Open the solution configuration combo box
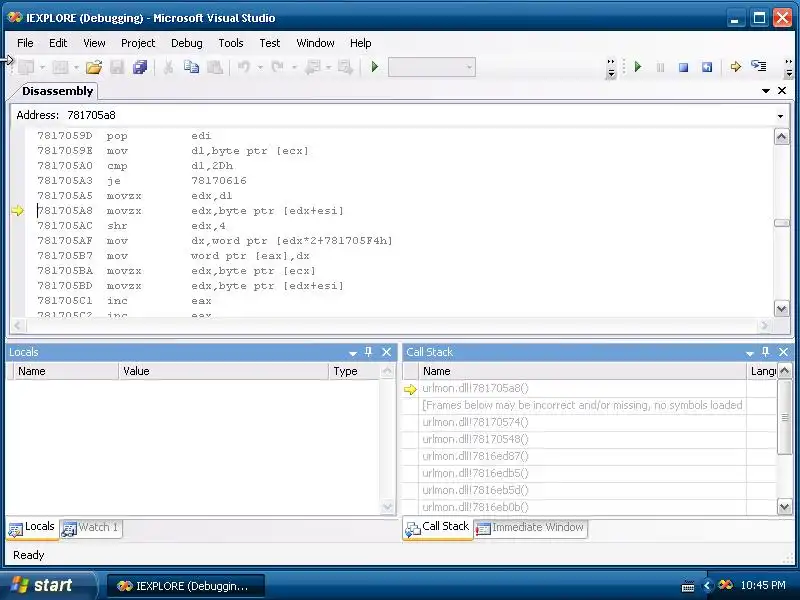Viewport: 800px width, 600px height. coord(432,67)
